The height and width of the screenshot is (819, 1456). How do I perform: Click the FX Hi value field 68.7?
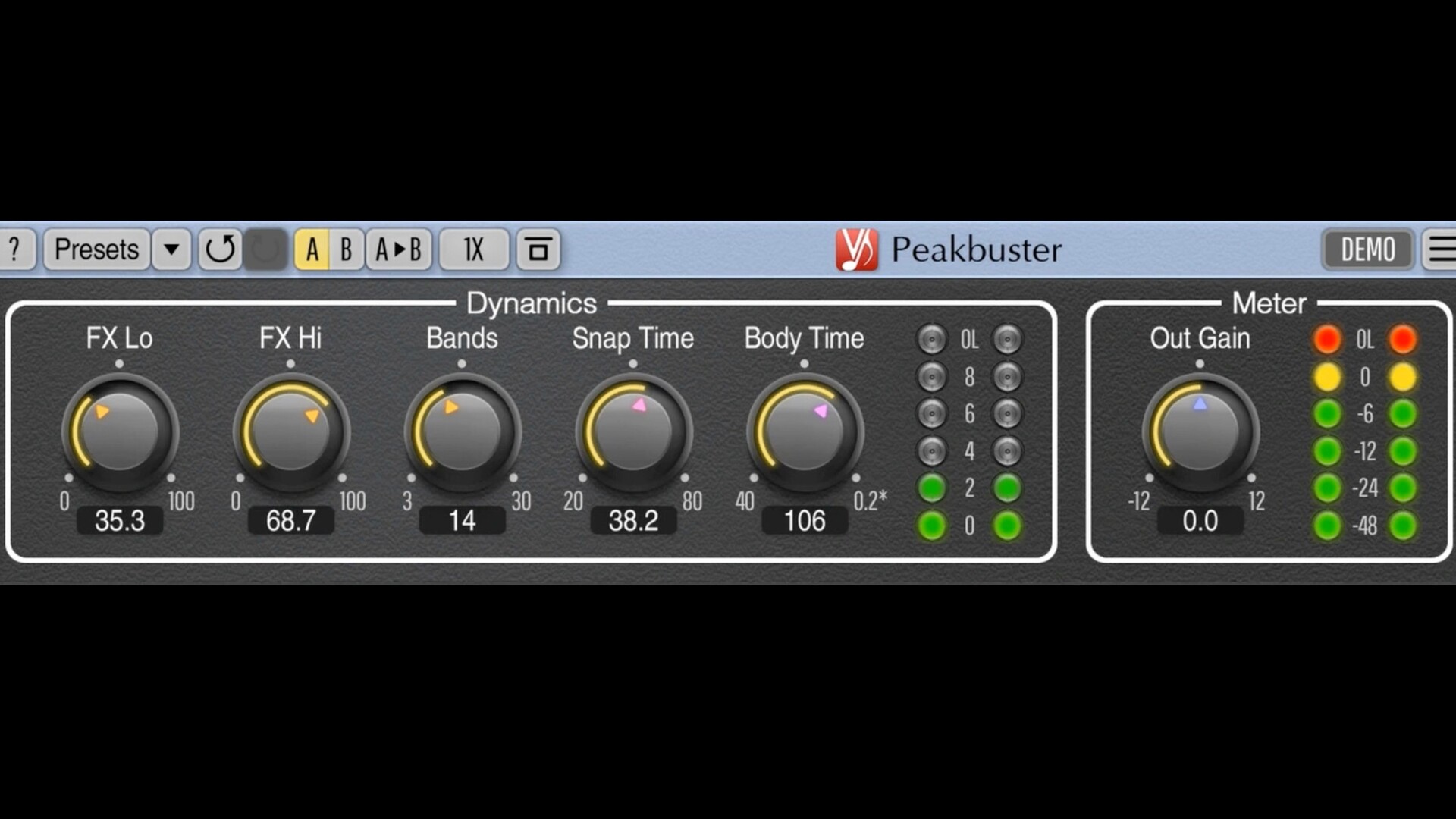291,521
